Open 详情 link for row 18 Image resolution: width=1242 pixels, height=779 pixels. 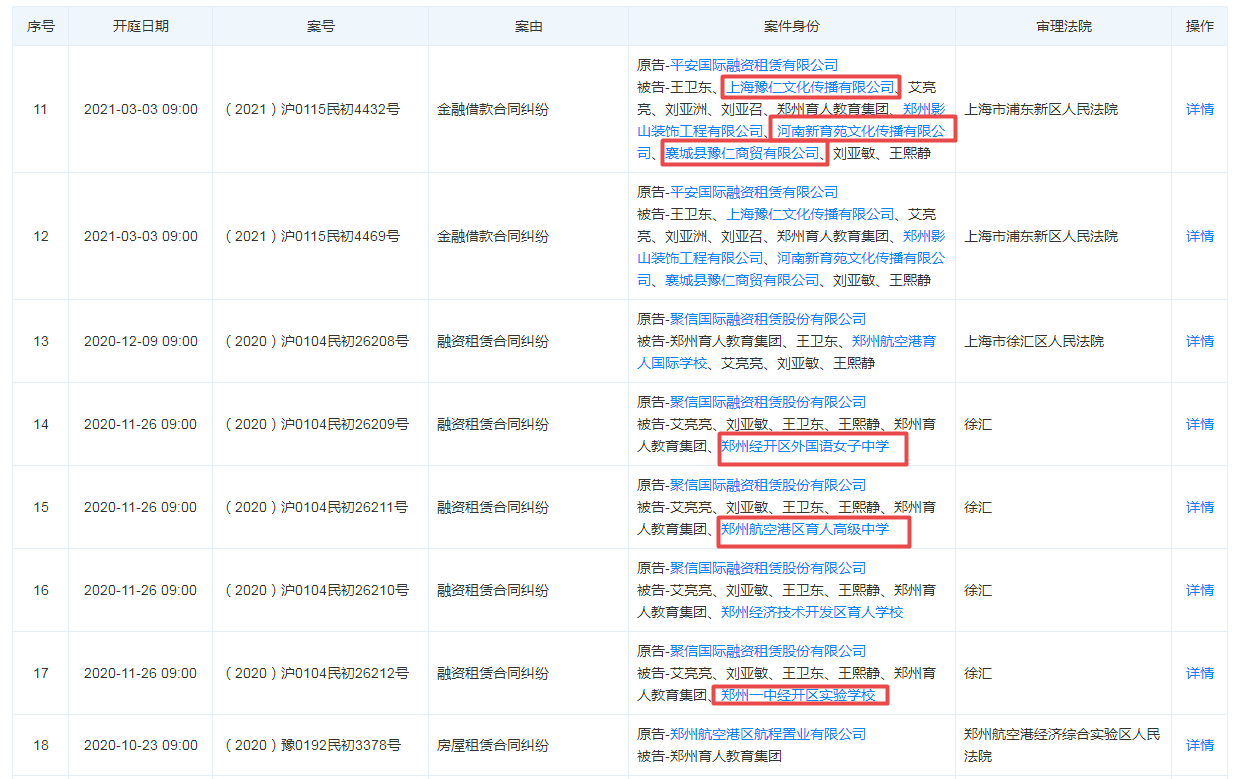[1200, 745]
